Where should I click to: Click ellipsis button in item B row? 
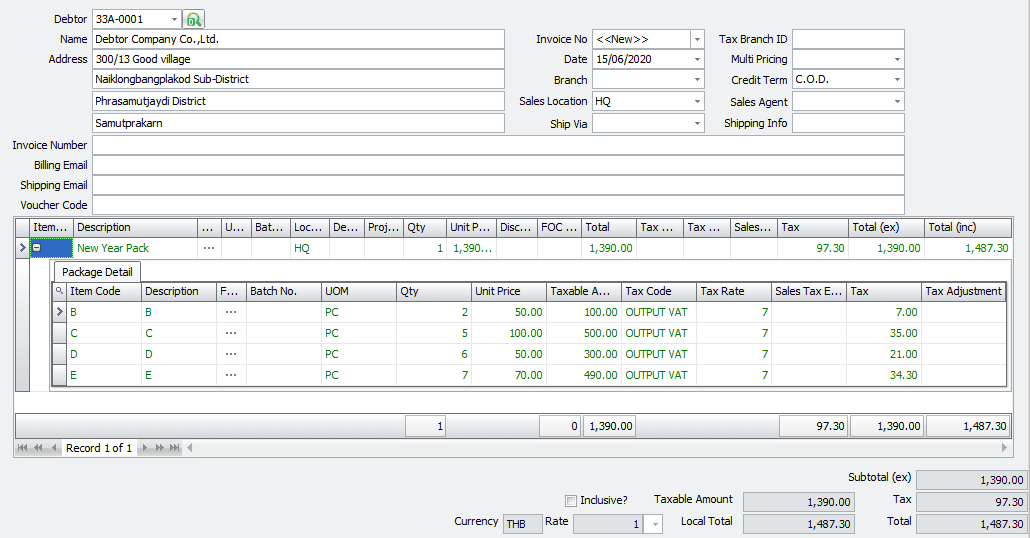pyautogui.click(x=231, y=312)
